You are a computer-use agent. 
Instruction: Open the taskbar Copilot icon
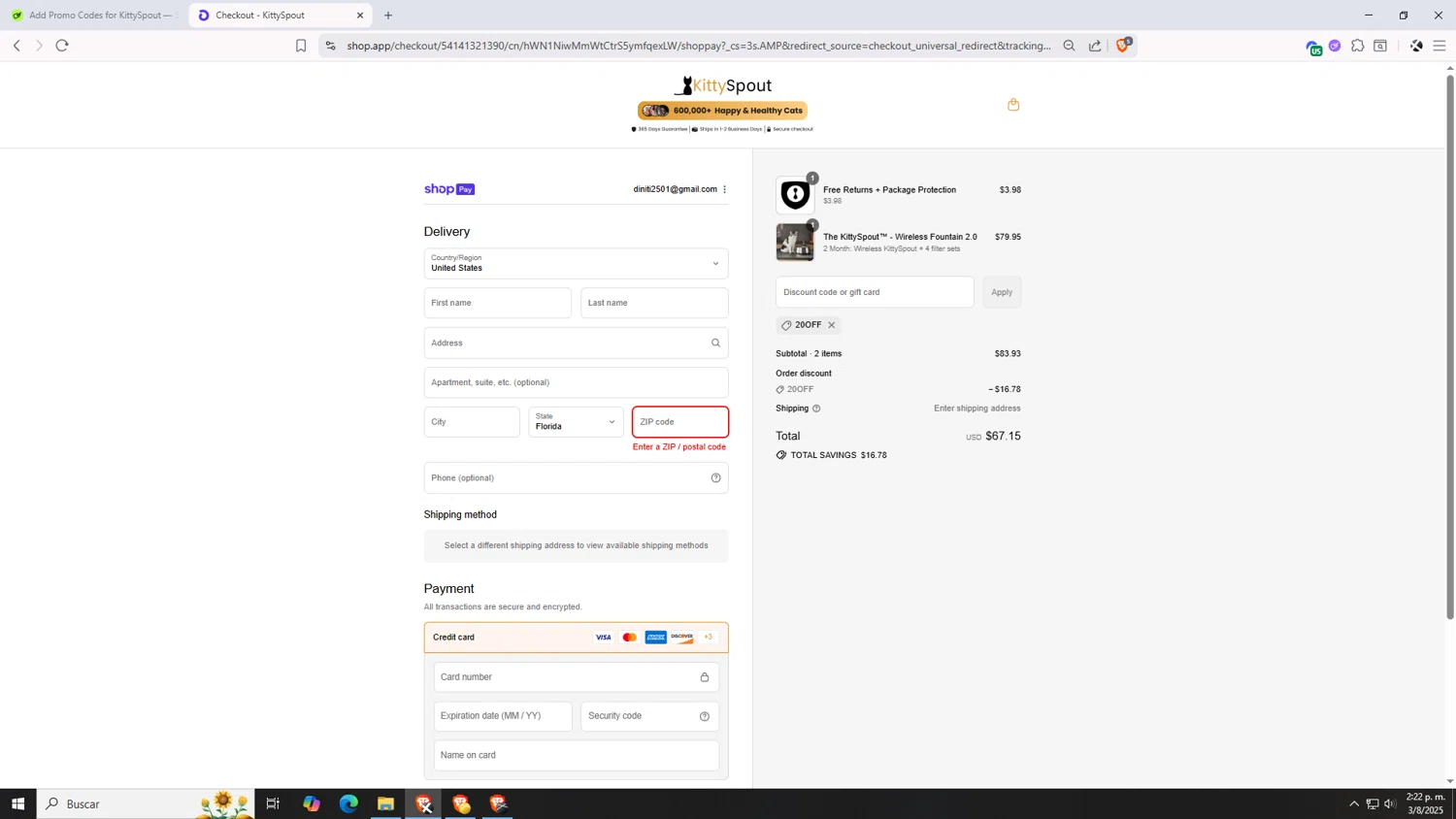point(311,803)
